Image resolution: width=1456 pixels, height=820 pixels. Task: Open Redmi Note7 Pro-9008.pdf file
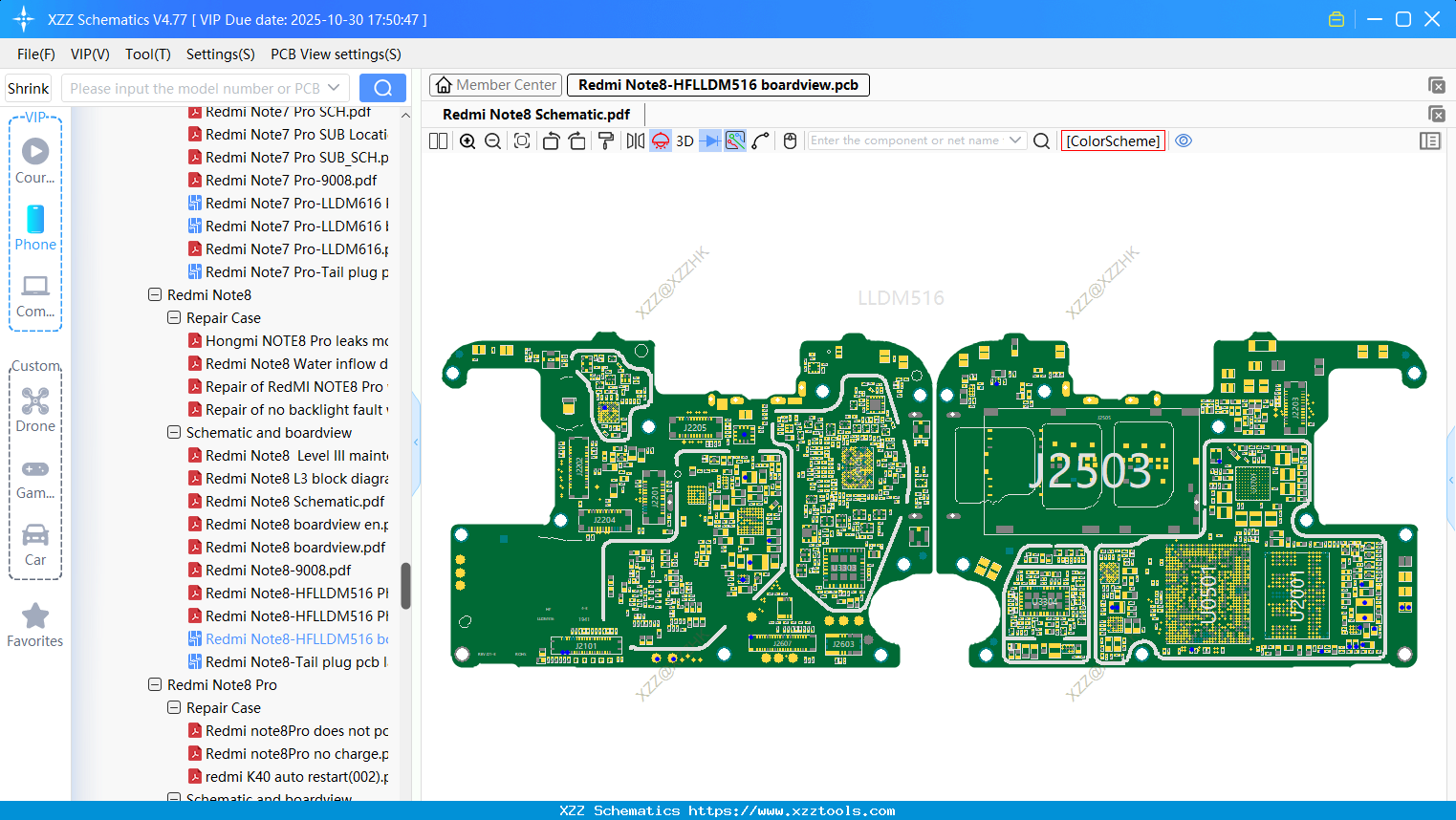coord(283,181)
